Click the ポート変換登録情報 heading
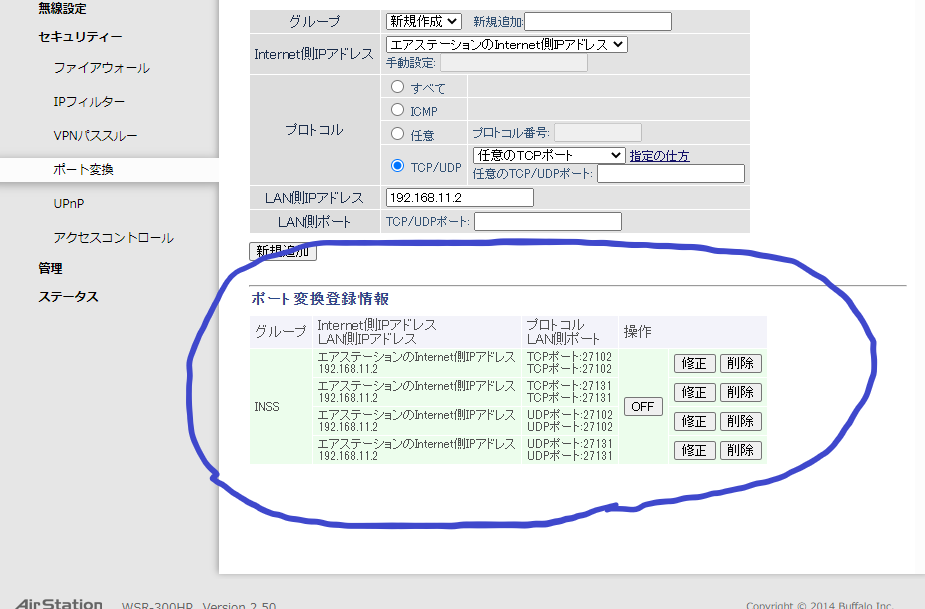Viewport: 925px width, 609px height. (320, 299)
